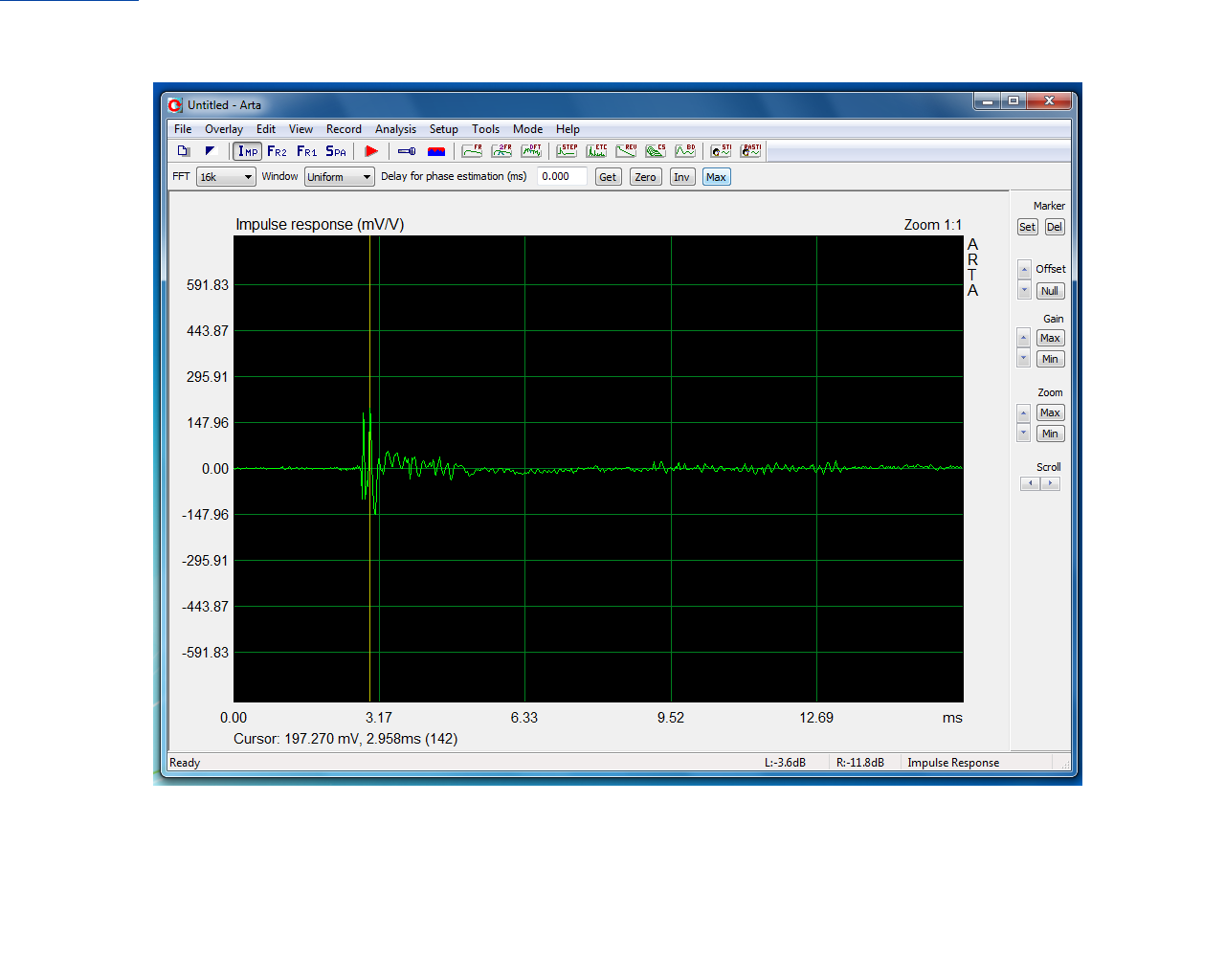Open the Overlay menu
This screenshot has width=1225, height=980.
point(224,129)
